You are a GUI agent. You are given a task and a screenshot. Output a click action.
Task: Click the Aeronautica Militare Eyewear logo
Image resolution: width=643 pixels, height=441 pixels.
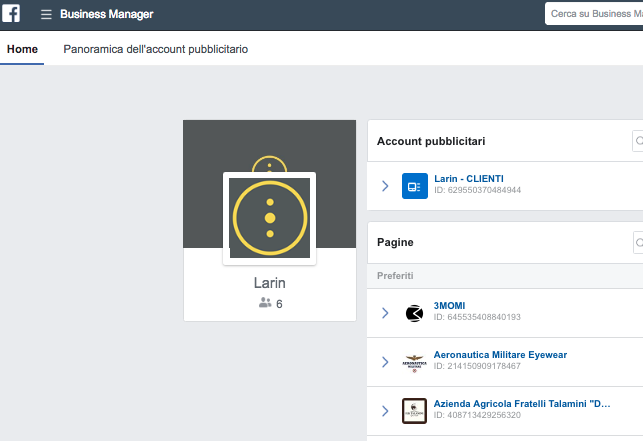[x=414, y=361]
